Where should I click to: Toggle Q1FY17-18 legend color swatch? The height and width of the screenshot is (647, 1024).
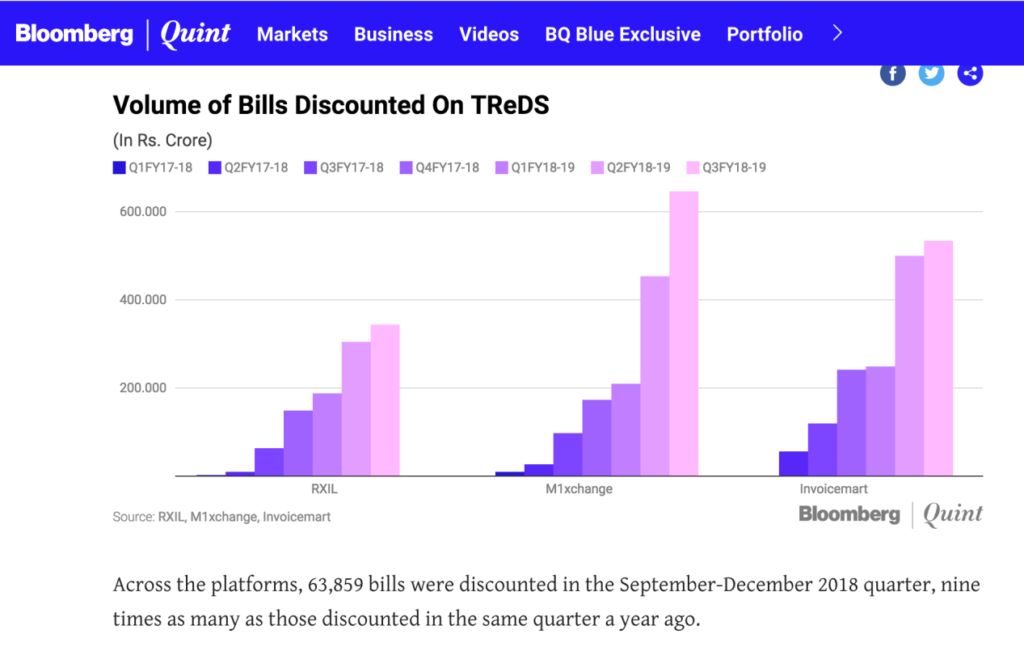(x=119, y=168)
